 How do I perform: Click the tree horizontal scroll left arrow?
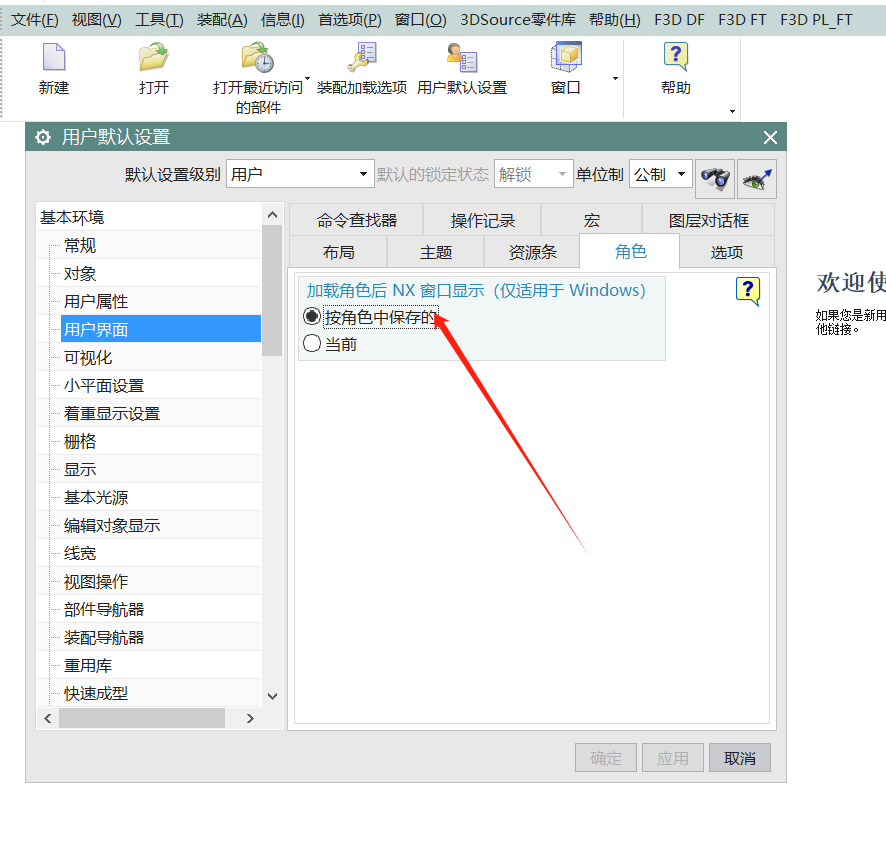click(48, 718)
